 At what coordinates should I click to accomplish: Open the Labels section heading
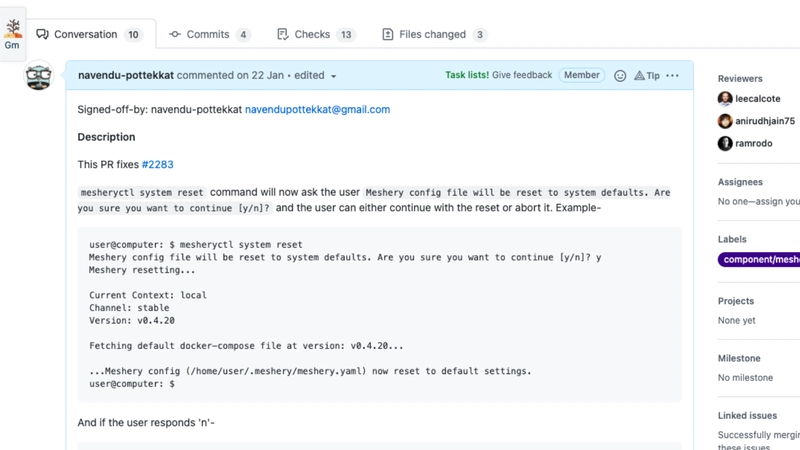coord(732,239)
